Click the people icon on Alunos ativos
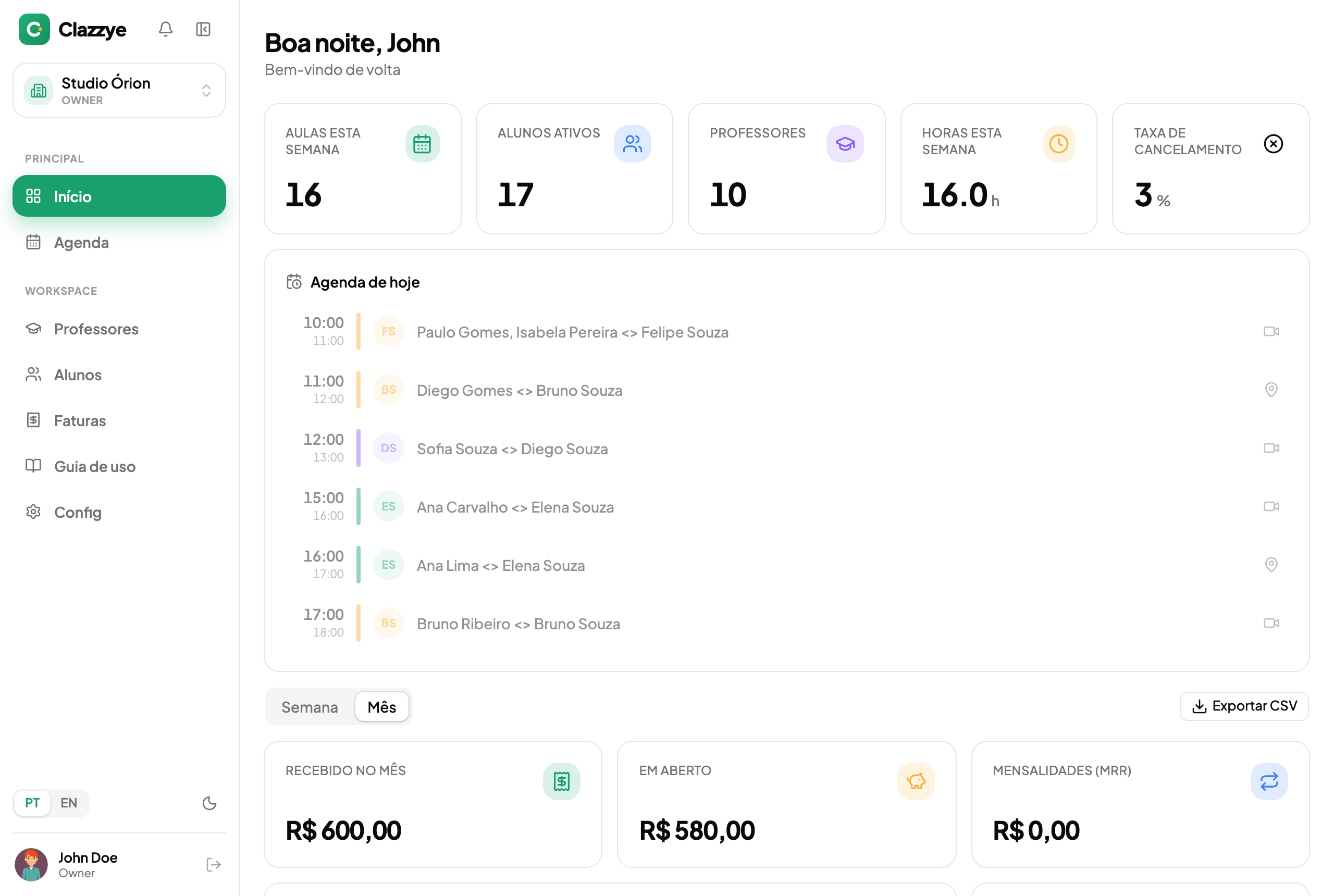This screenshot has width=1334, height=896. pos(633,143)
